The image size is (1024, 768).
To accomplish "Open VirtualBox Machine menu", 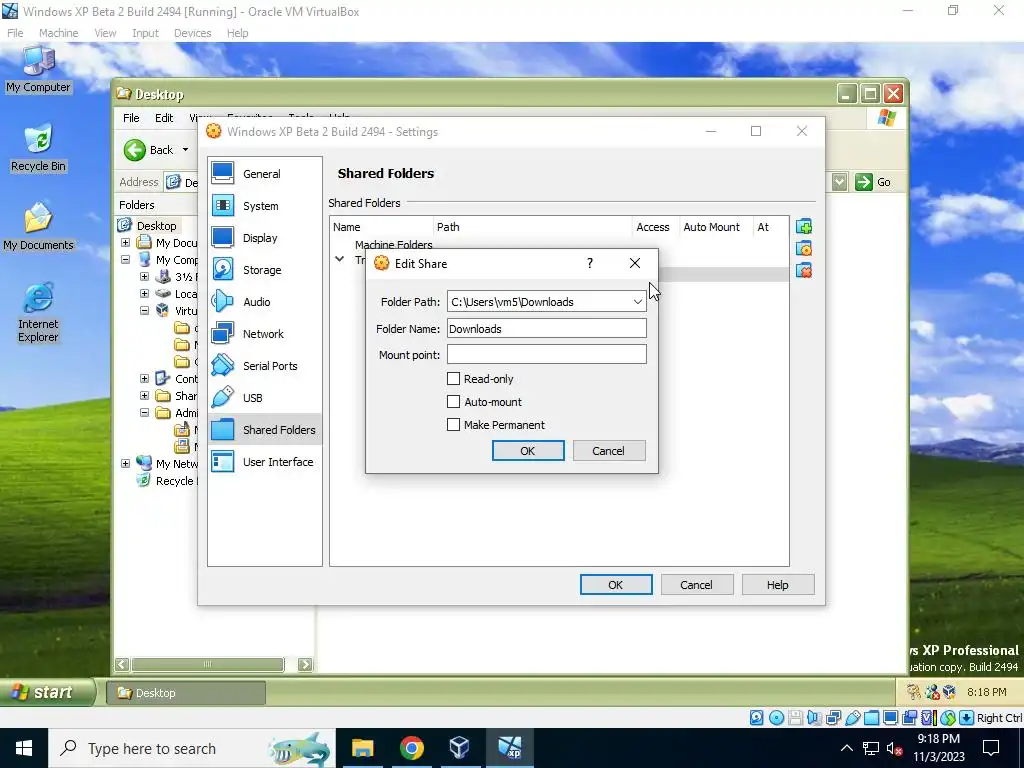I will coord(58,33).
